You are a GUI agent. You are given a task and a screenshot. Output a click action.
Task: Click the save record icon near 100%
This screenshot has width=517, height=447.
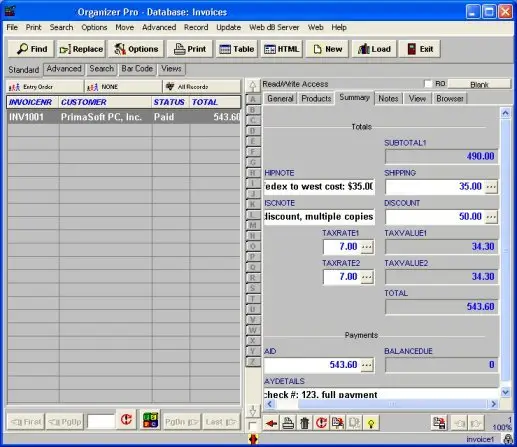tap(439, 423)
